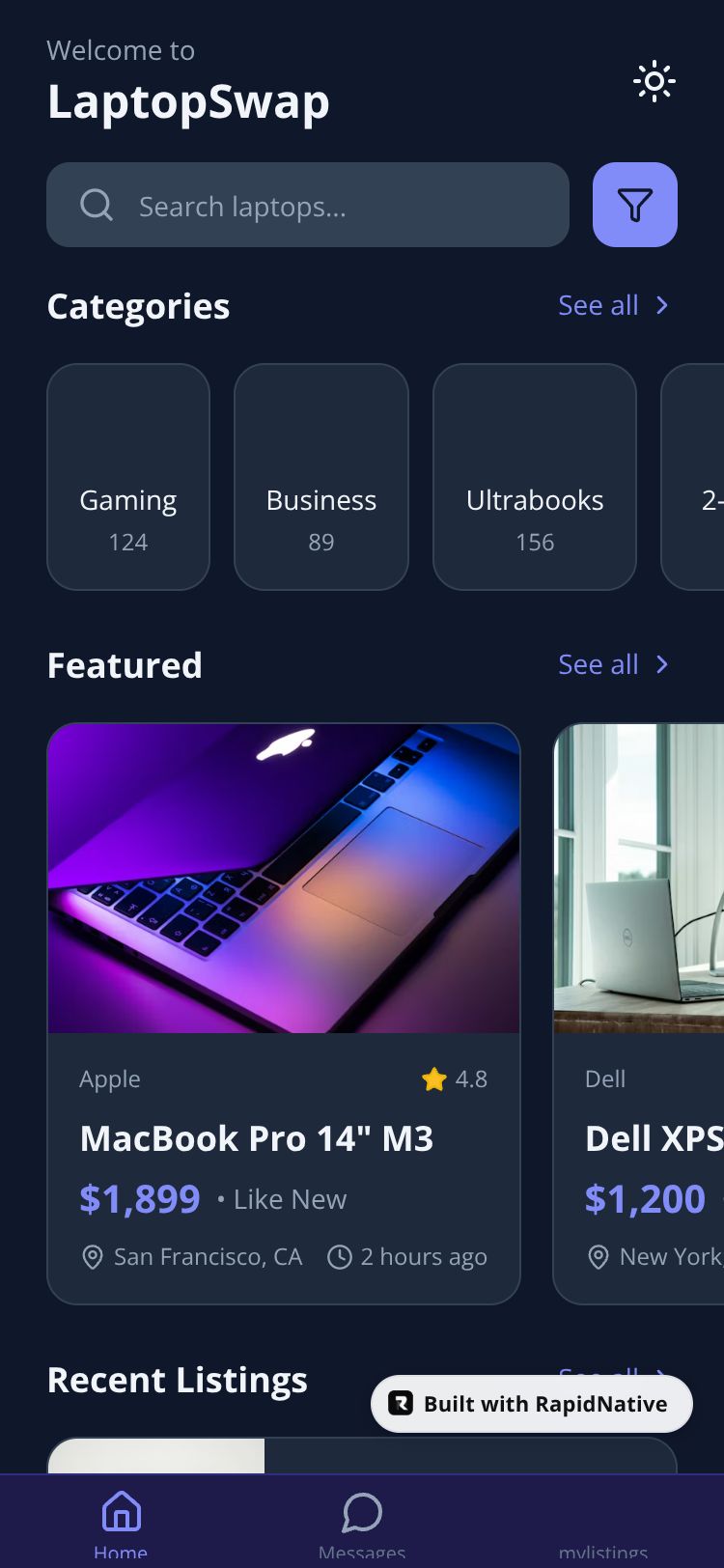Choose the Ultrabooks category card
The width and height of the screenshot is (724, 1568).
pyautogui.click(x=535, y=477)
